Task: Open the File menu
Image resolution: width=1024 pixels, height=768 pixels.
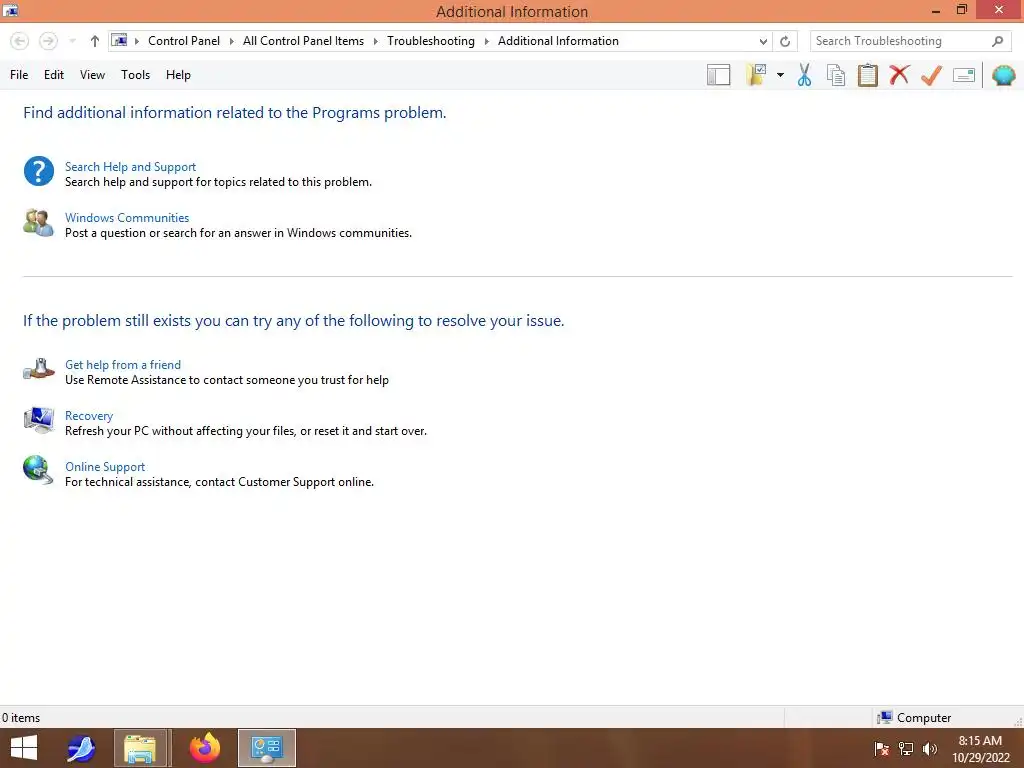Action: [x=19, y=75]
